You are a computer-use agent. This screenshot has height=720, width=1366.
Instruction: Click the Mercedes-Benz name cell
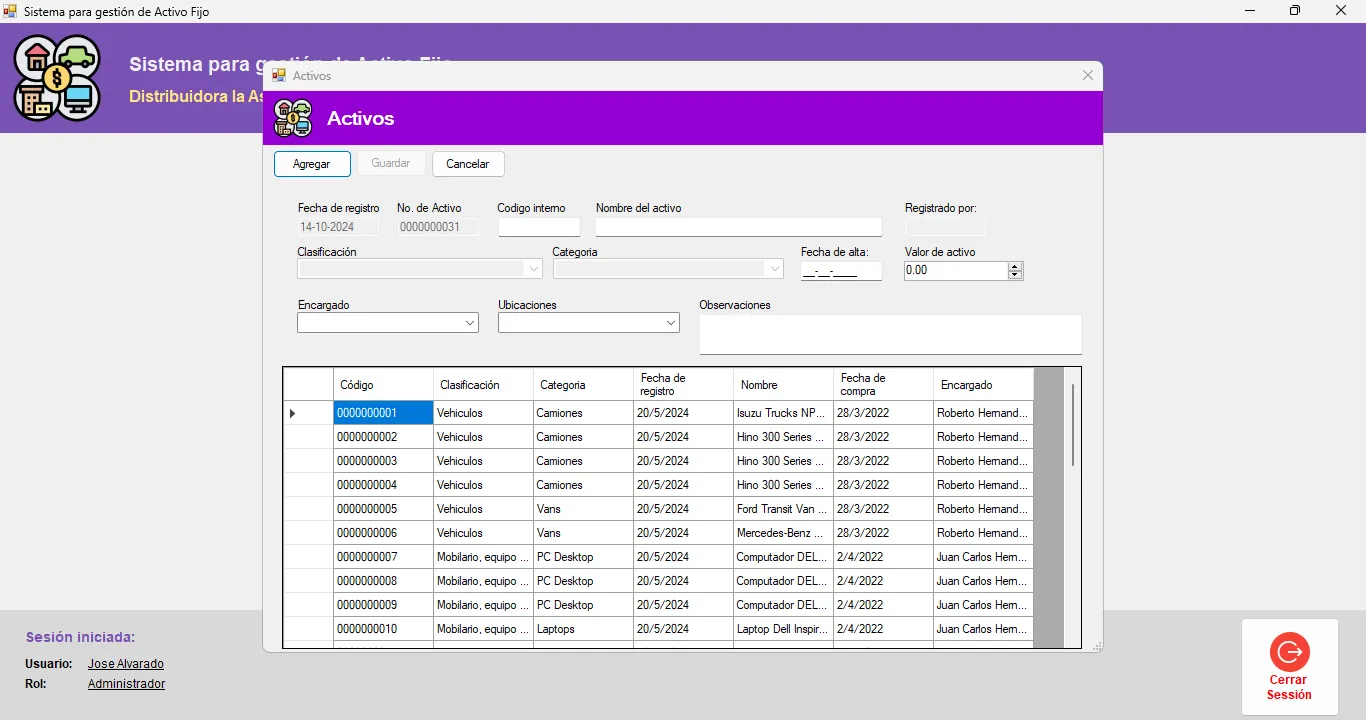(783, 533)
